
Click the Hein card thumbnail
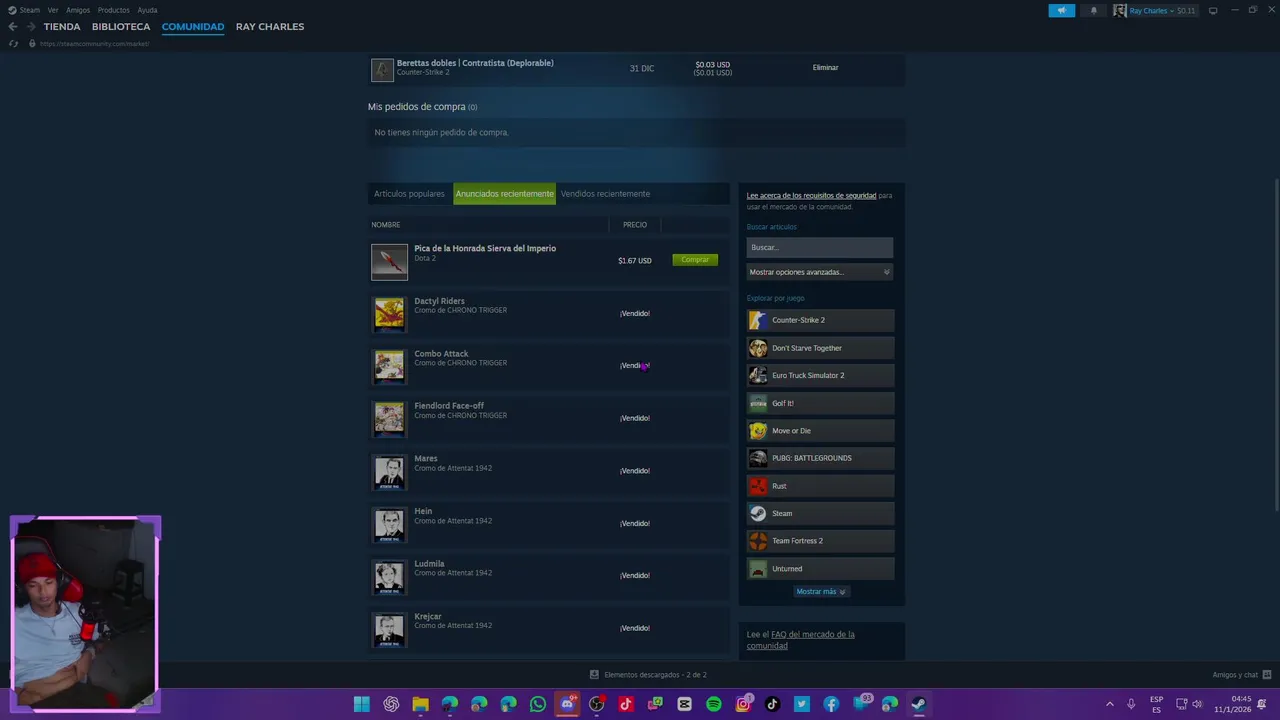[389, 524]
